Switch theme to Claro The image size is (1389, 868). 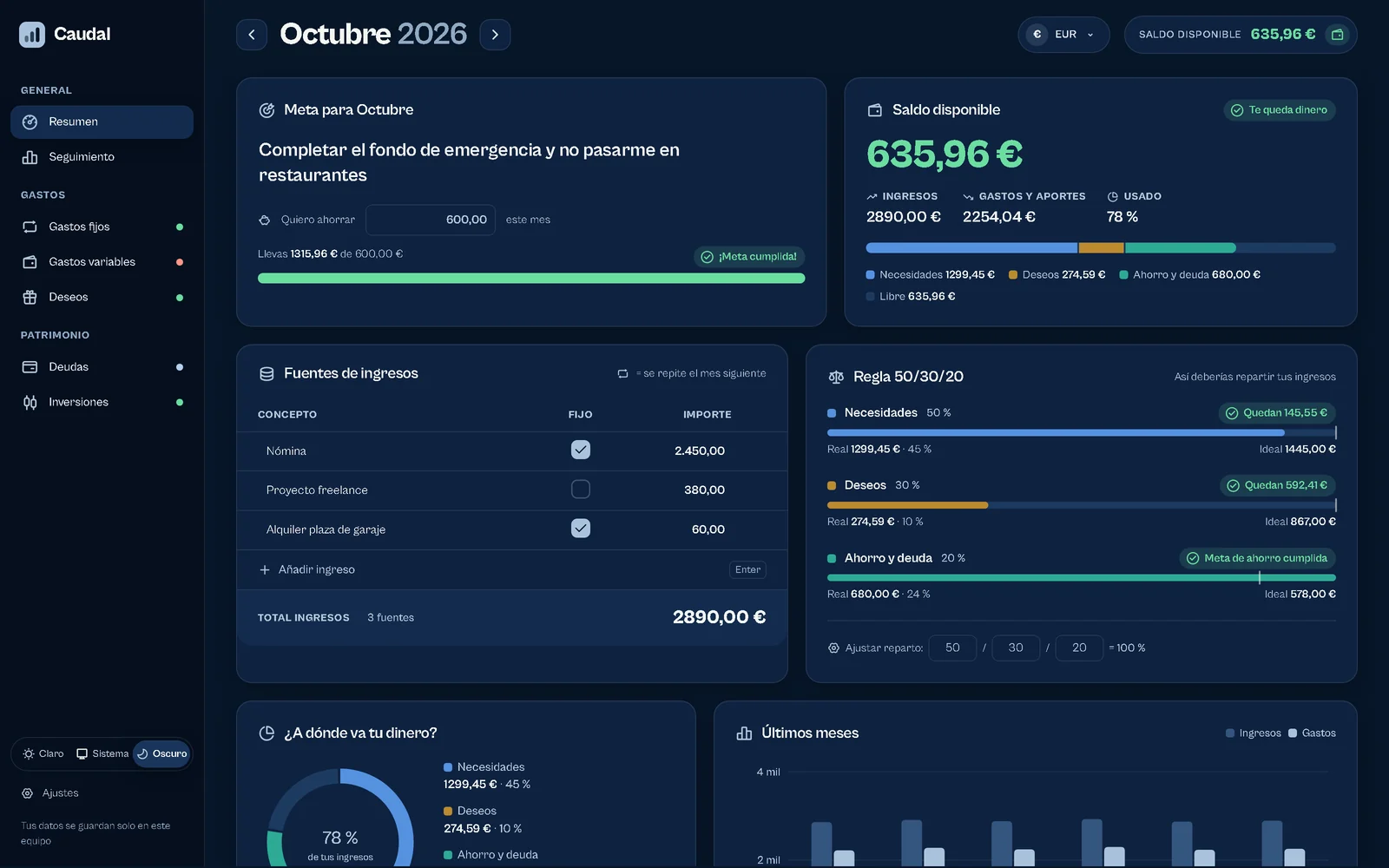pos(43,753)
